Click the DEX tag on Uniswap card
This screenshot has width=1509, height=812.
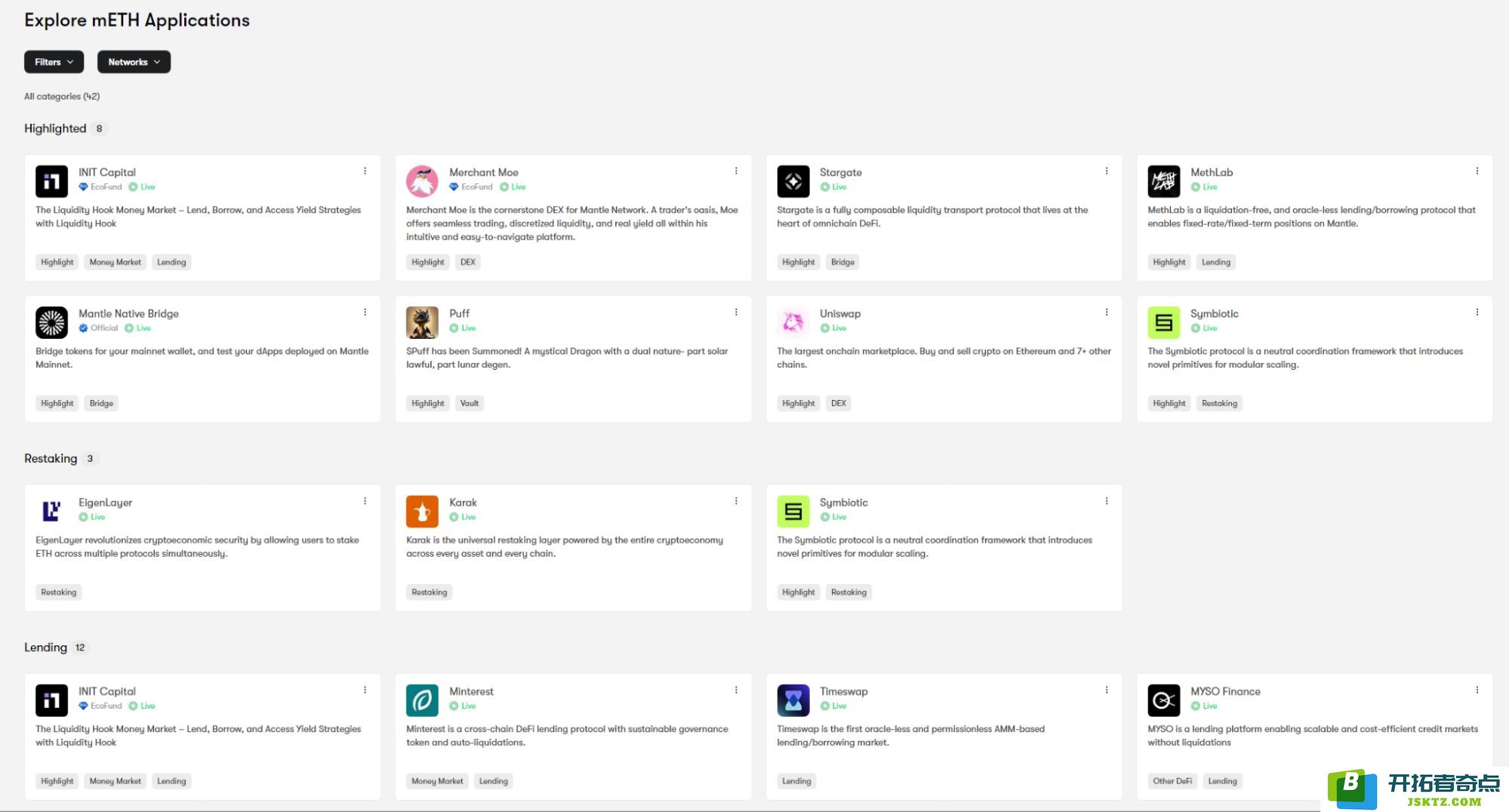click(x=839, y=404)
